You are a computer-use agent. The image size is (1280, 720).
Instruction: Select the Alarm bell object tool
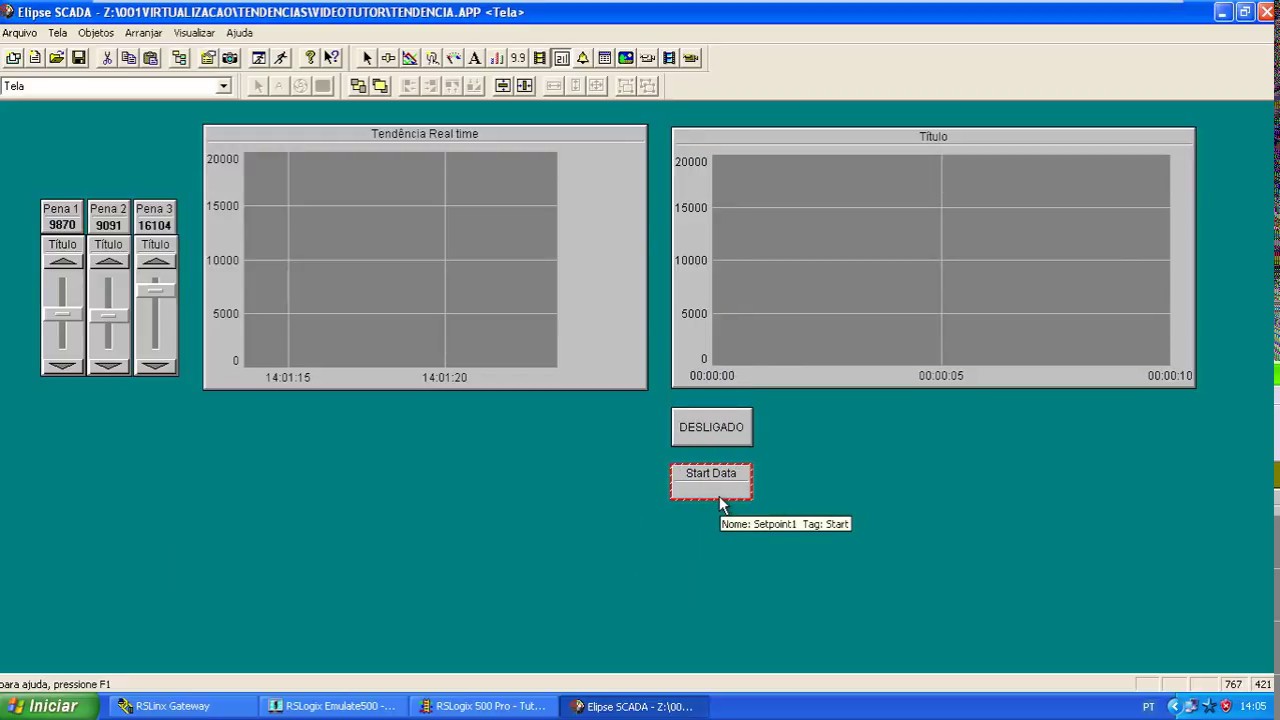pyautogui.click(x=583, y=58)
